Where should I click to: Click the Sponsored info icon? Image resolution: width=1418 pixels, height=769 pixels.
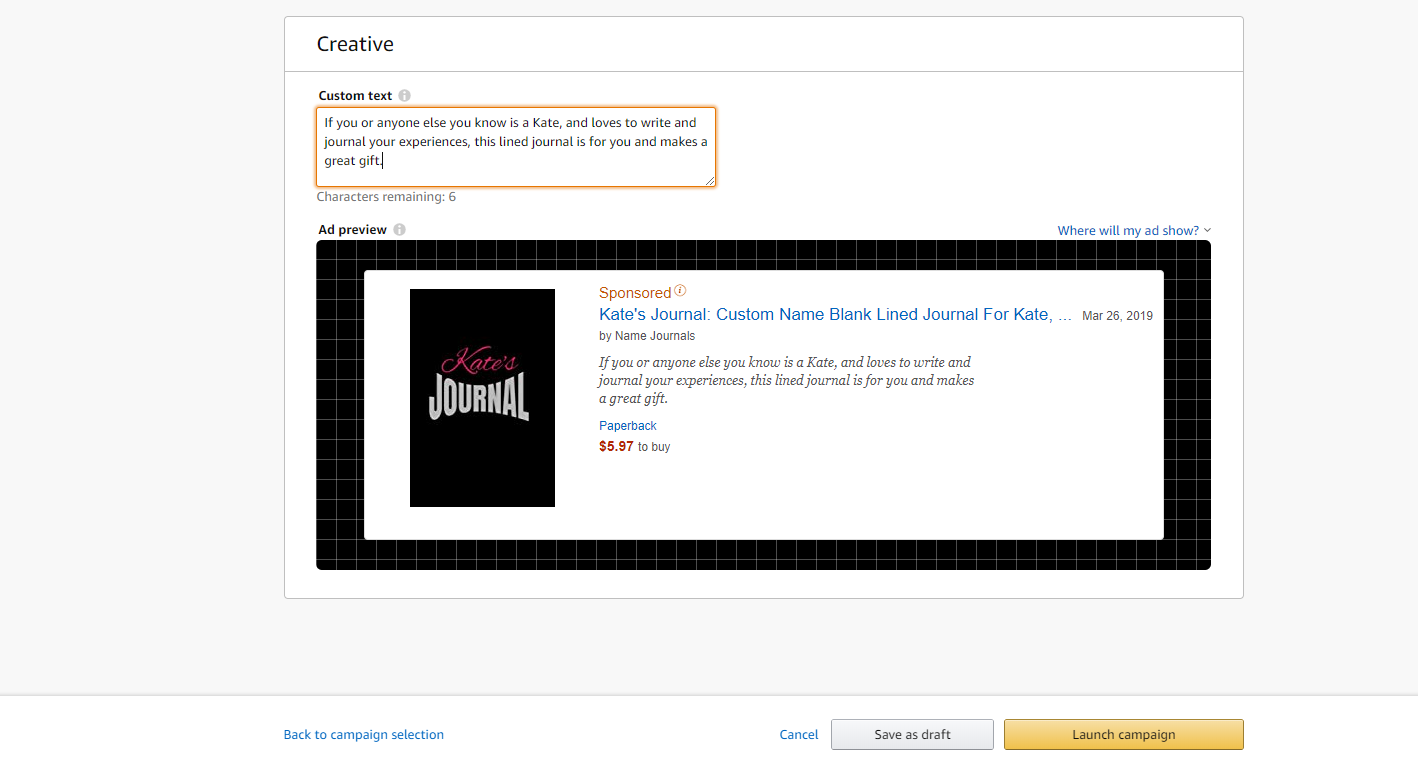pyautogui.click(x=680, y=291)
